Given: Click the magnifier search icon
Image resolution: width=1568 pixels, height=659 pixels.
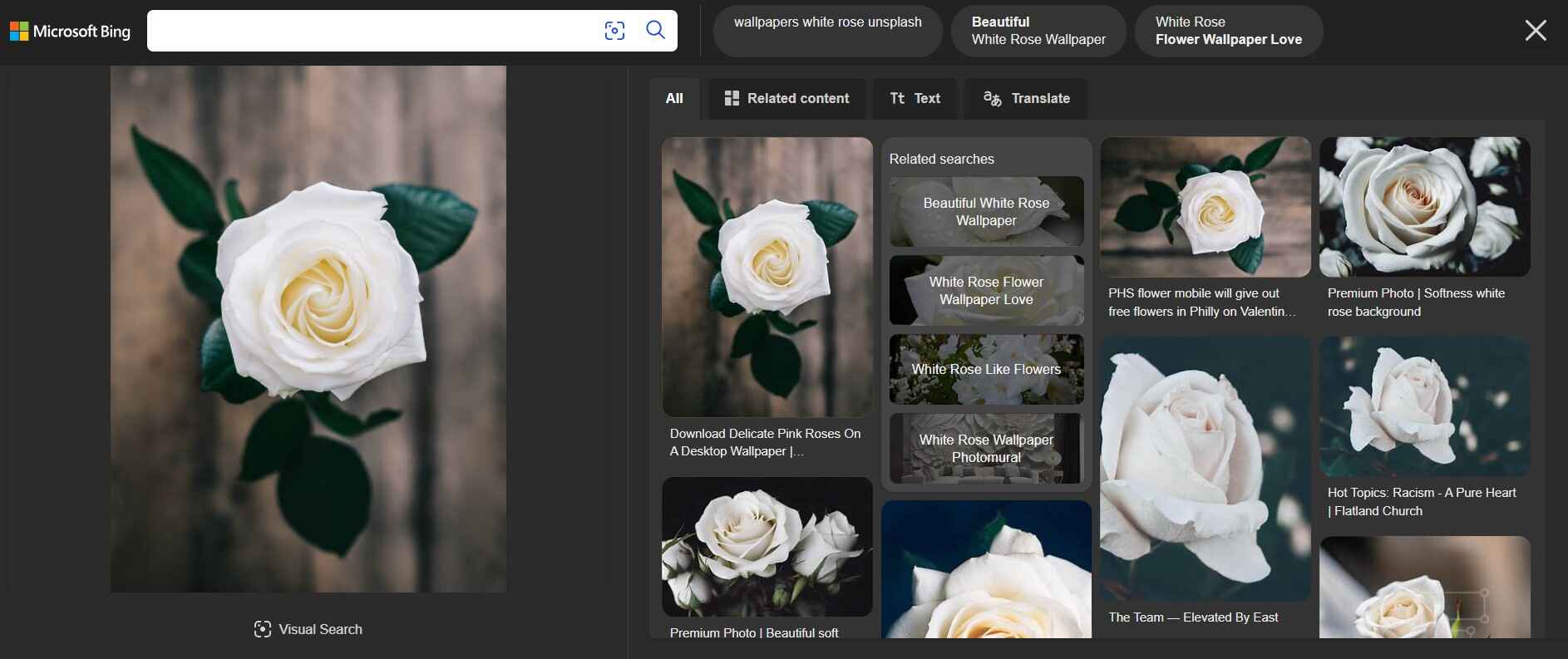Looking at the screenshot, I should click(655, 31).
